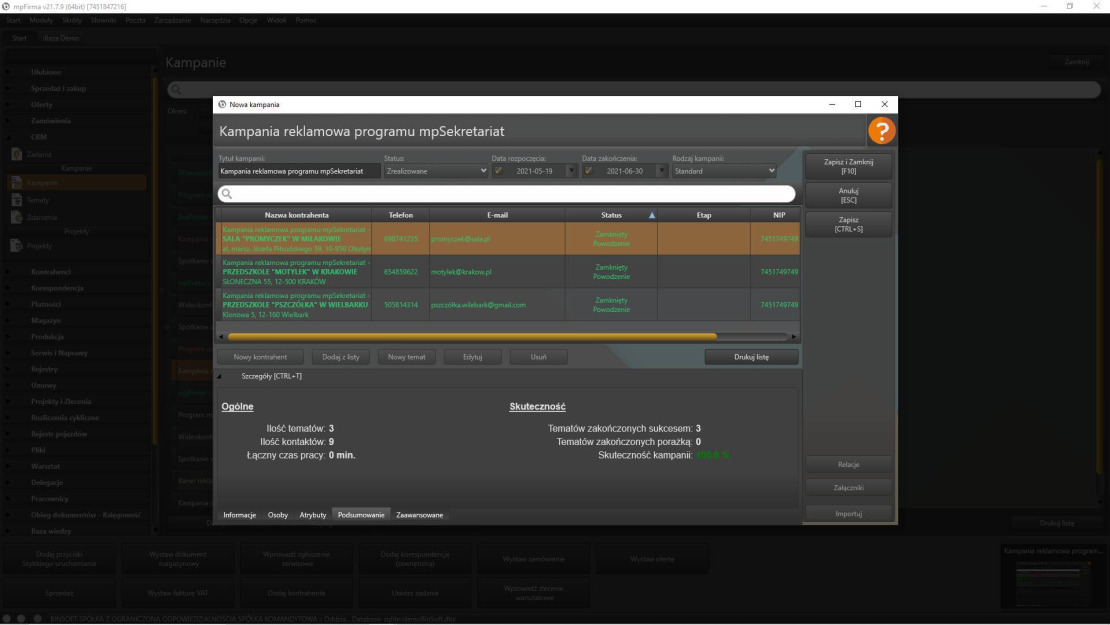Click the Projekty icon in the sidebar
The height and width of the screenshot is (625, 1110).
click(16, 246)
